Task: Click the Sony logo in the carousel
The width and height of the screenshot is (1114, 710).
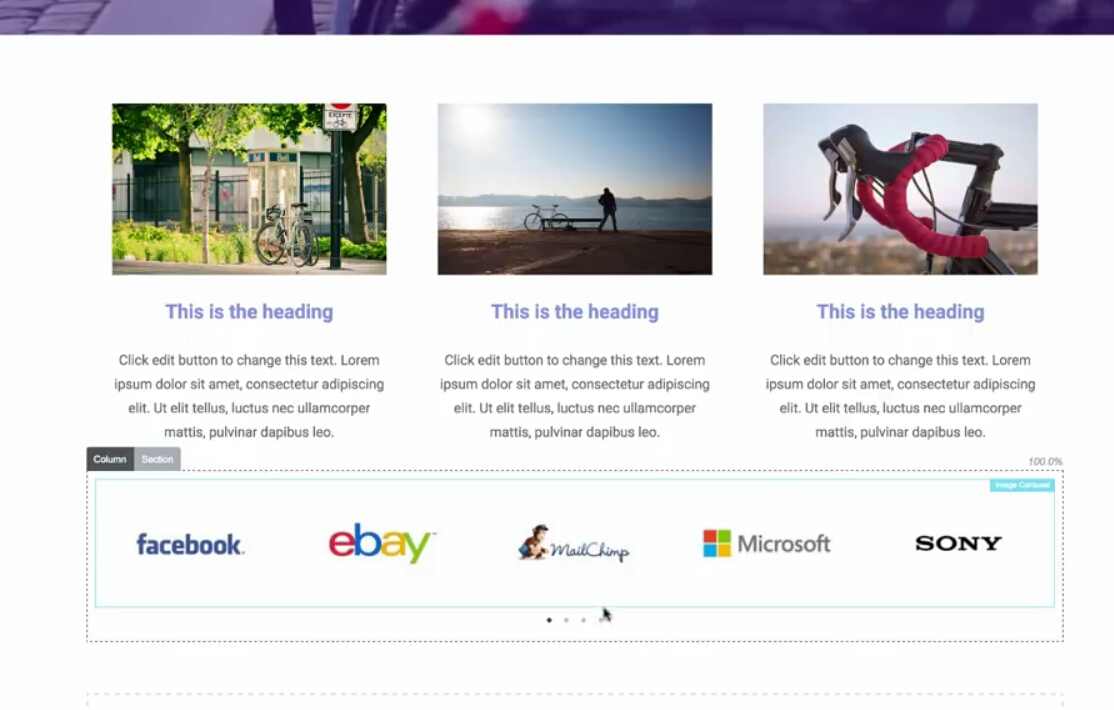Action: tap(958, 544)
